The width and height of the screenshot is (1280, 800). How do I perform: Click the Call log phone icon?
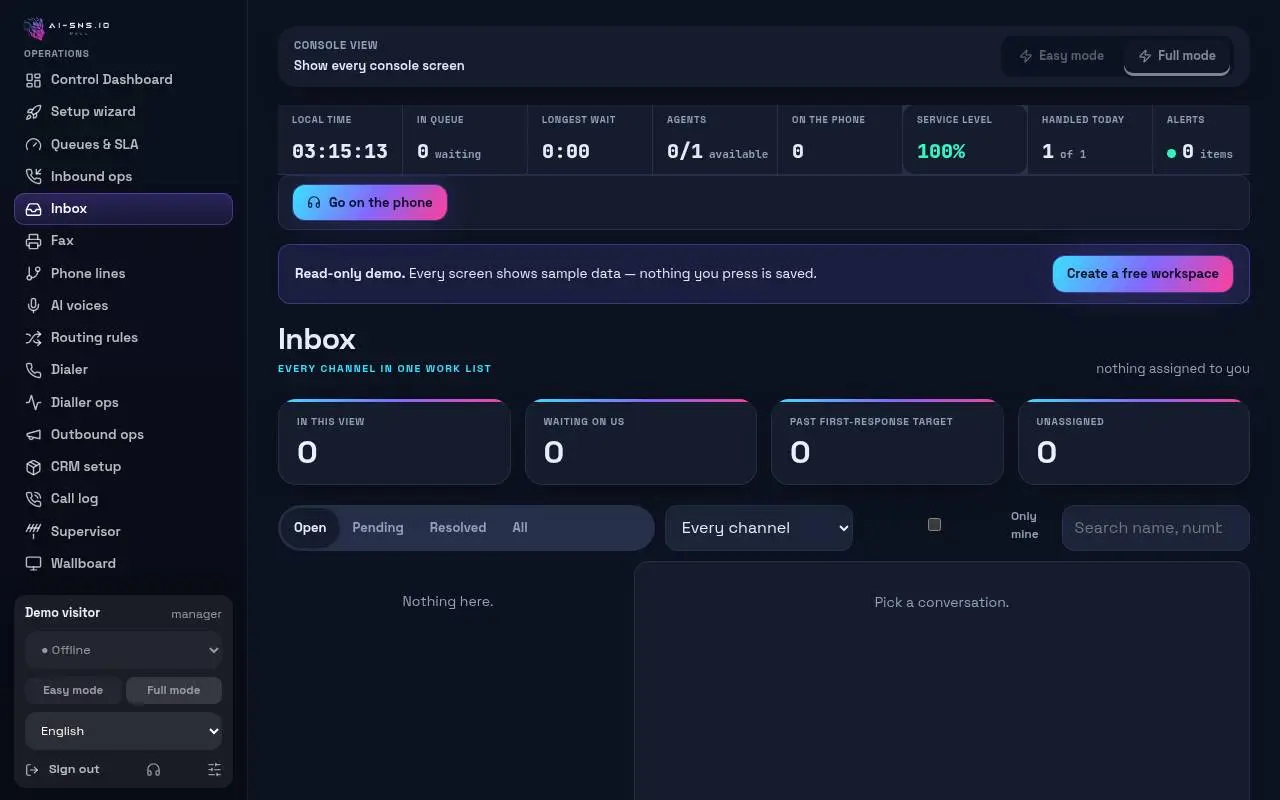[x=33, y=499]
